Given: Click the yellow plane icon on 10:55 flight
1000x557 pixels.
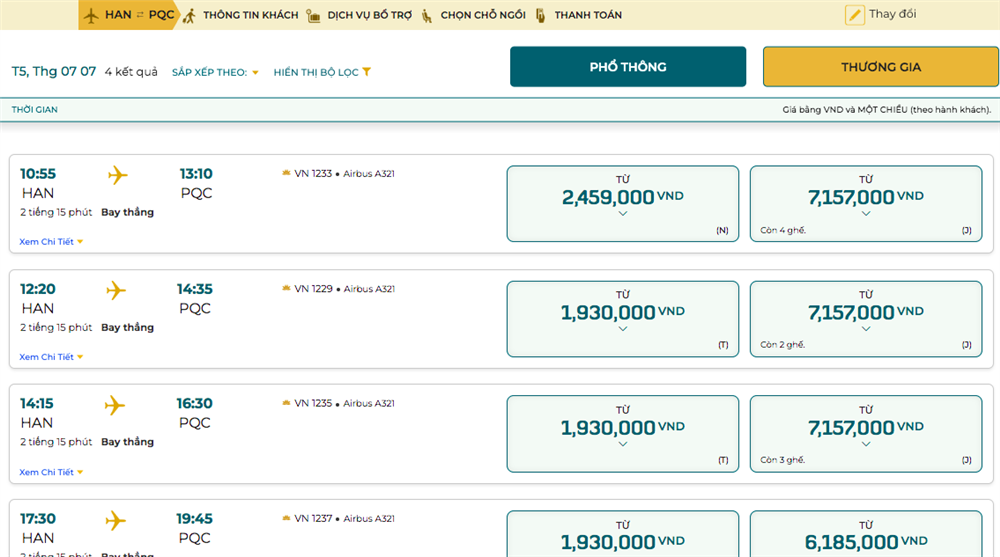Looking at the screenshot, I should 118,176.
